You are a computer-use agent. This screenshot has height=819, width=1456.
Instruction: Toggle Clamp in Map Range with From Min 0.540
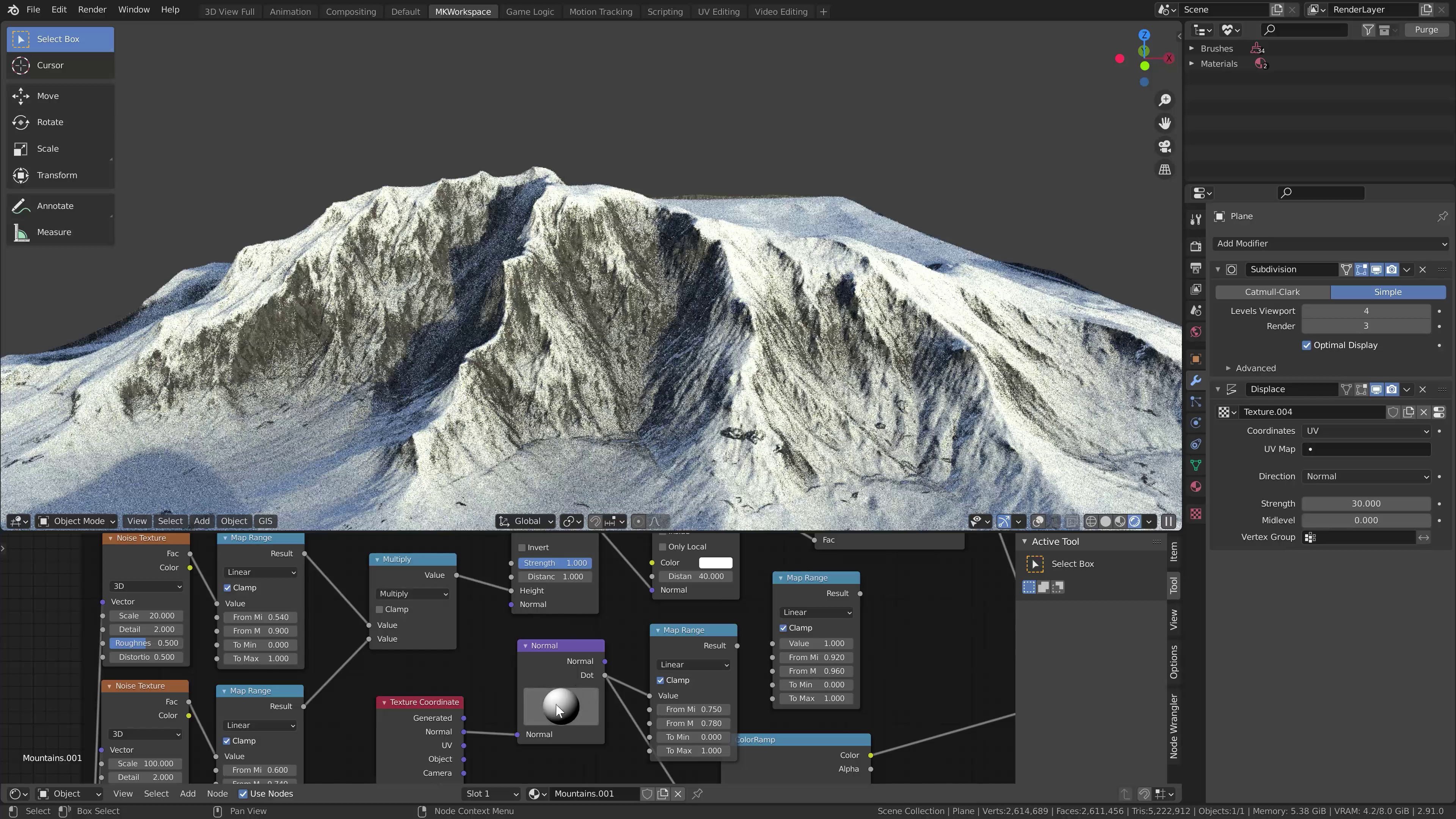(x=227, y=588)
